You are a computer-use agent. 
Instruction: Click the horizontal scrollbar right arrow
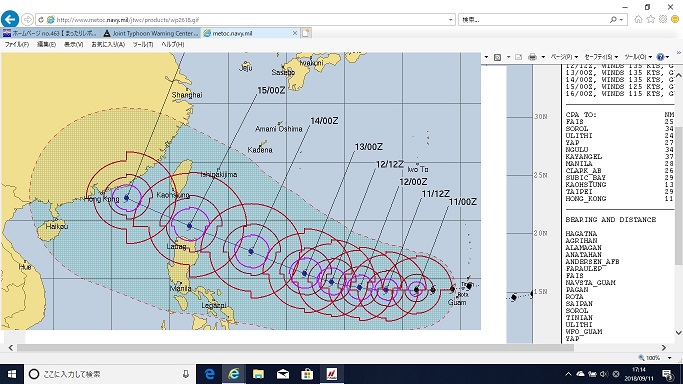point(664,348)
